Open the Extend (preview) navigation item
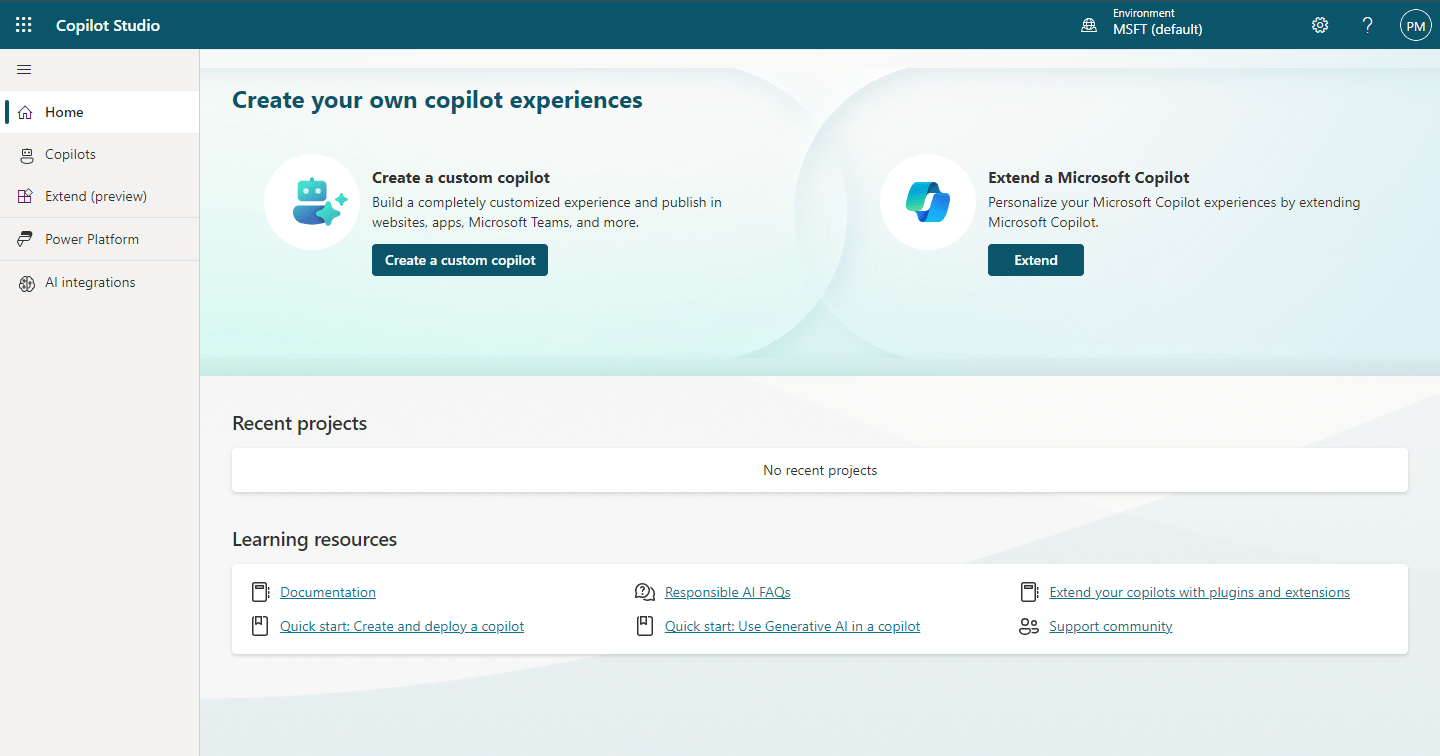 tap(100, 197)
